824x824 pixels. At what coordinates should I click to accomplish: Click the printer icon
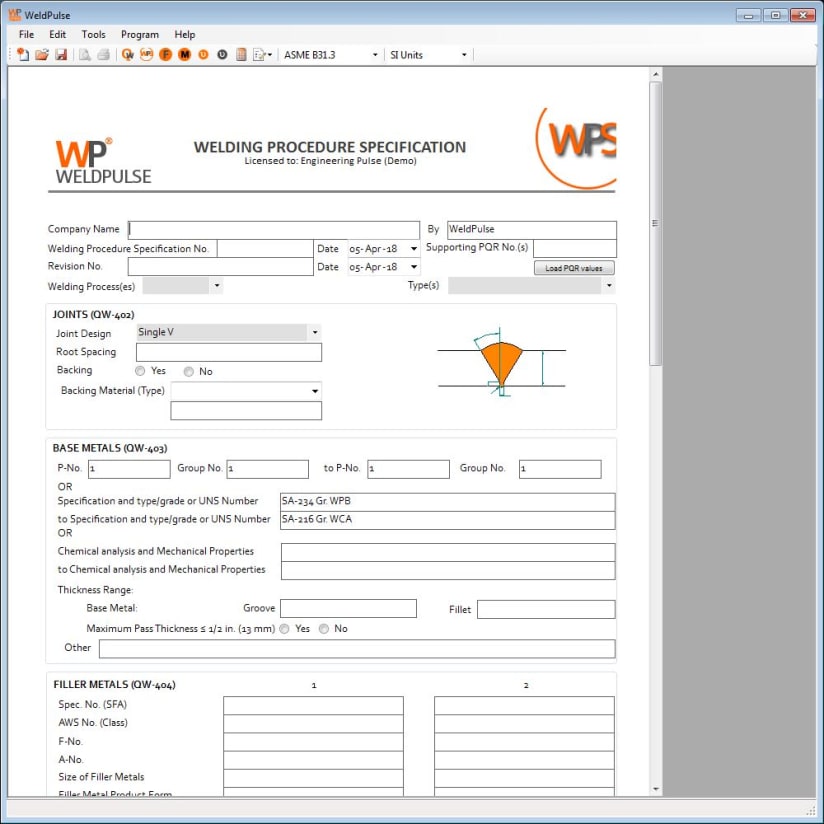[x=104, y=55]
